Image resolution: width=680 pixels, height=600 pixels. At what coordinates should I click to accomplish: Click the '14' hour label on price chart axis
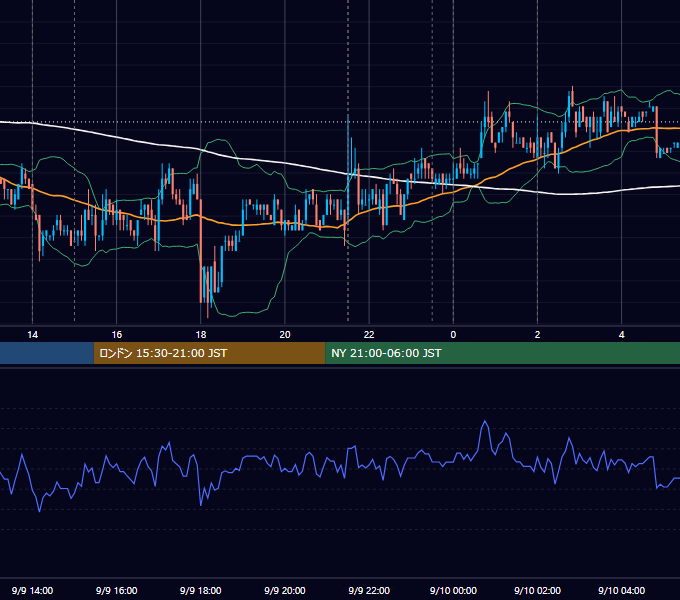pos(33,335)
